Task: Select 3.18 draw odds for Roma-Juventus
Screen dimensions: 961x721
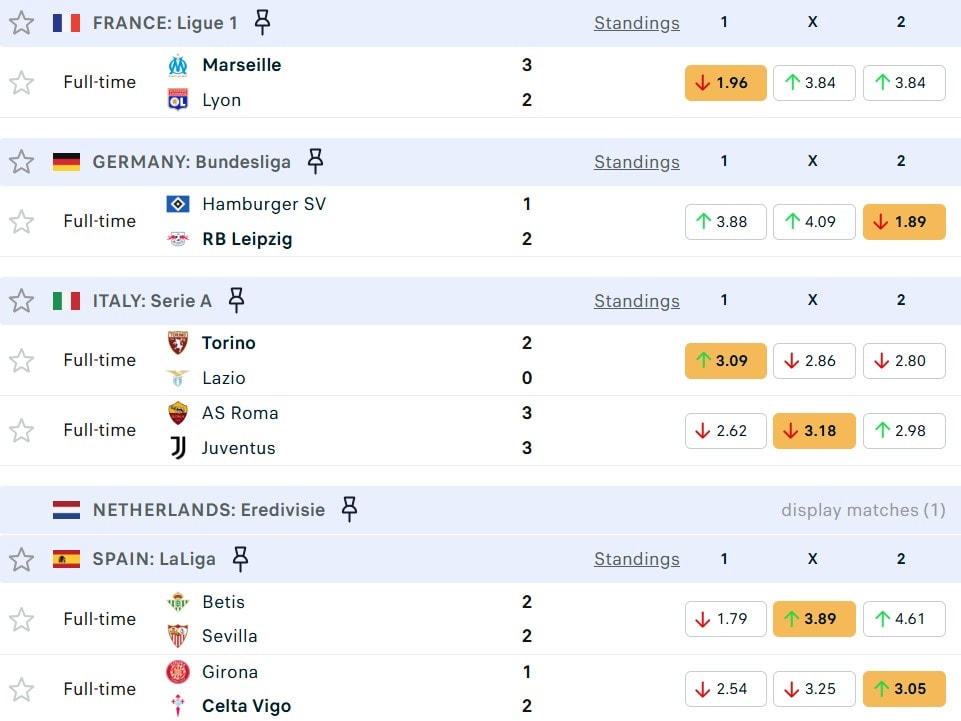Action: tap(813, 431)
